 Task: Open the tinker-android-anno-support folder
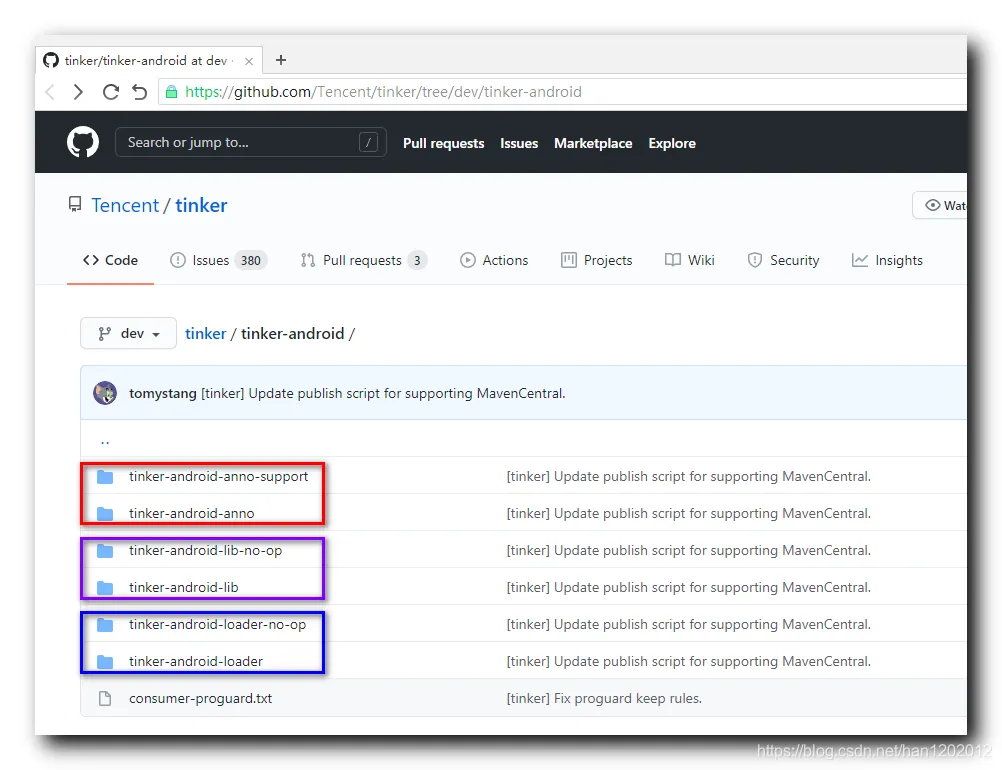[219, 477]
